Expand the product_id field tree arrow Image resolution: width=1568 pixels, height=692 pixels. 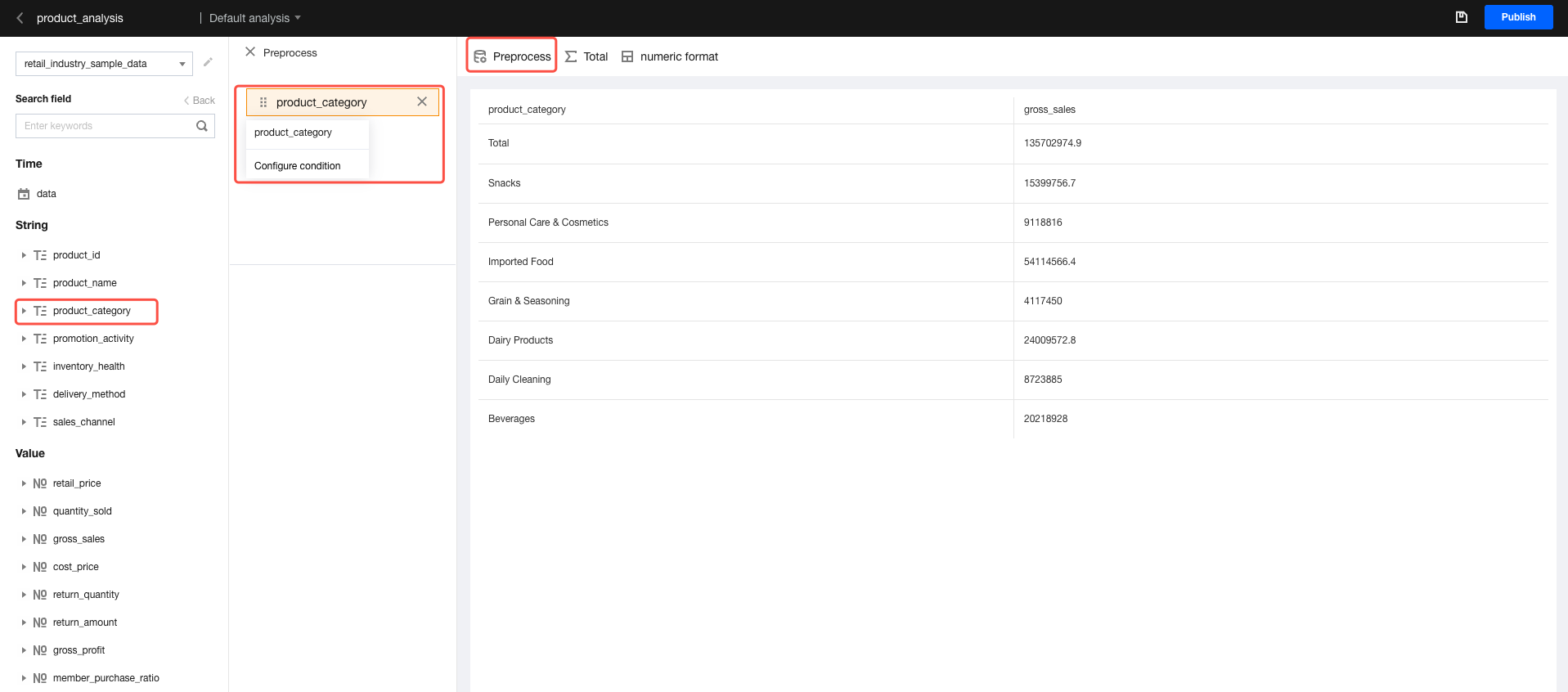pos(24,255)
